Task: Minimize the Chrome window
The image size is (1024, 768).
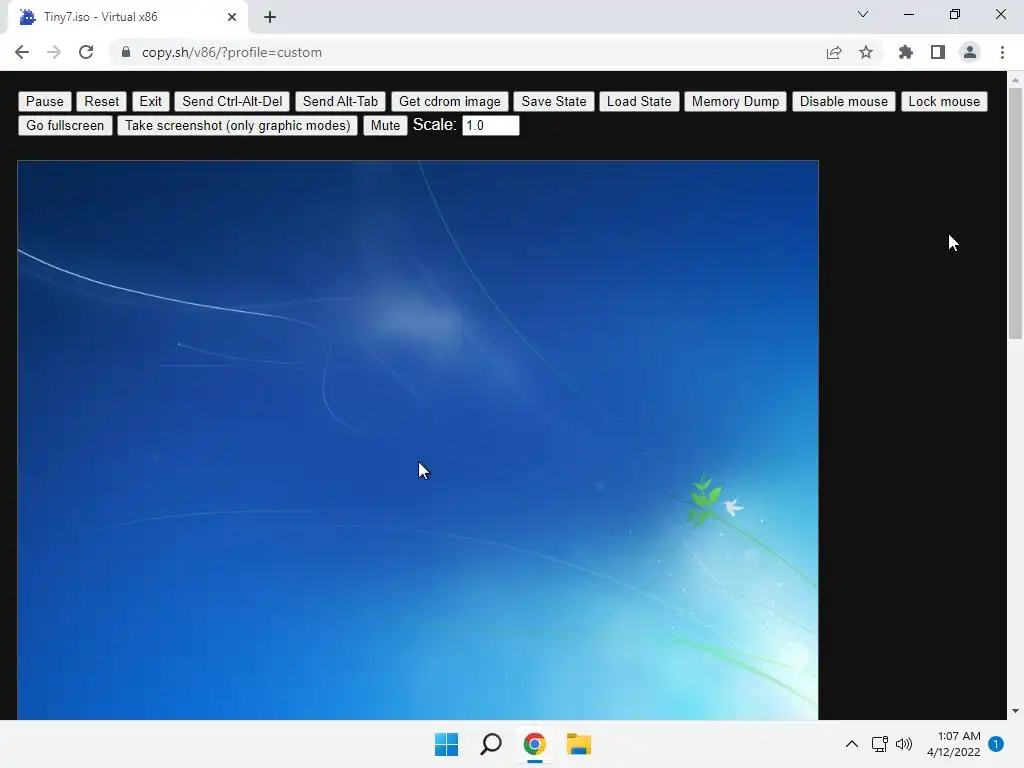Action: pos(908,14)
